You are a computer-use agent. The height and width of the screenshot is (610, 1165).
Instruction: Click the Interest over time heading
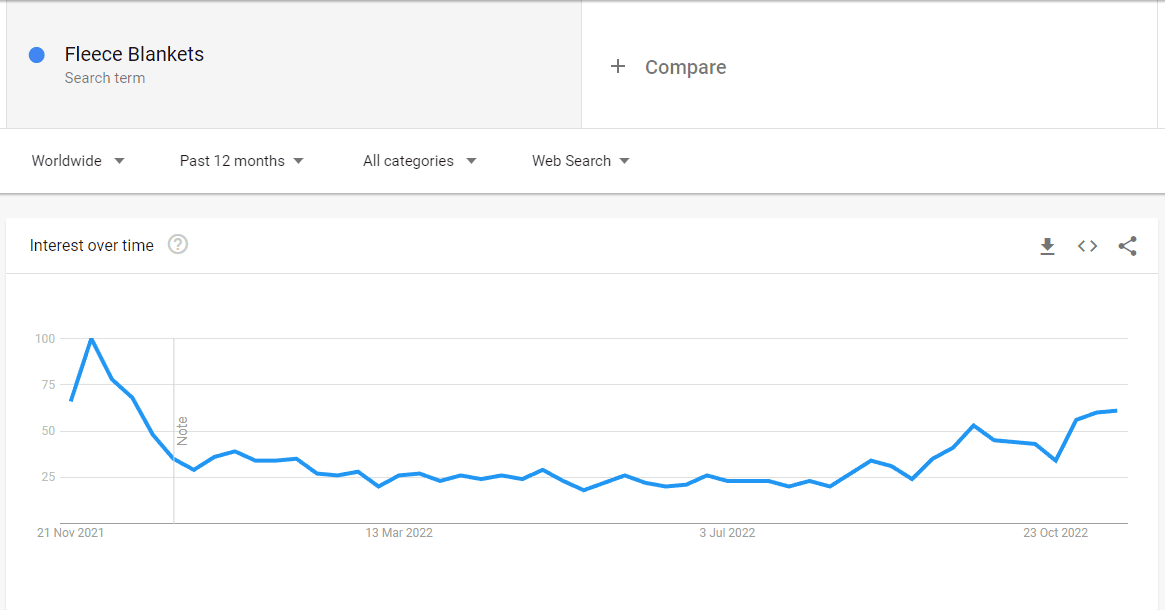click(x=91, y=245)
